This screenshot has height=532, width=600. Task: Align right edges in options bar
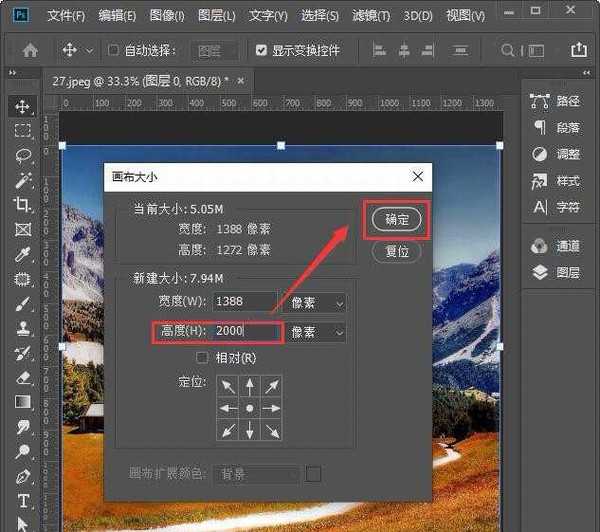coord(427,50)
